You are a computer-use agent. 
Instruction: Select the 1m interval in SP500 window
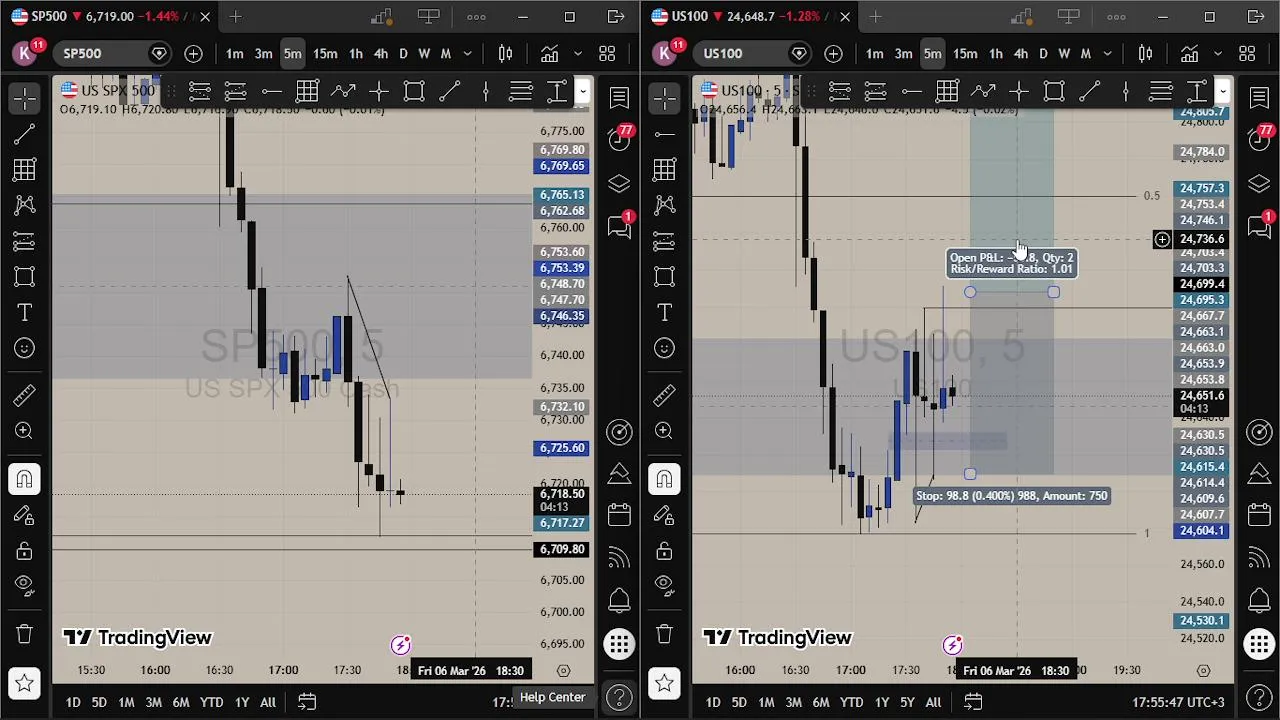(x=235, y=54)
